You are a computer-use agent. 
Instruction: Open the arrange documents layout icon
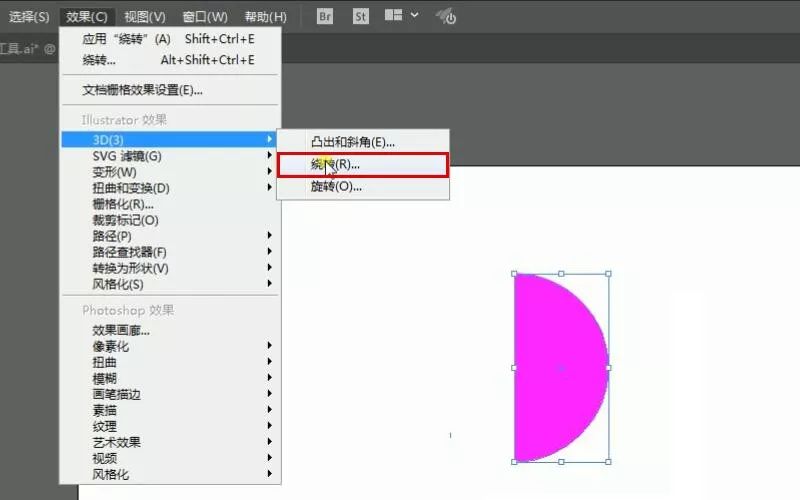click(394, 16)
